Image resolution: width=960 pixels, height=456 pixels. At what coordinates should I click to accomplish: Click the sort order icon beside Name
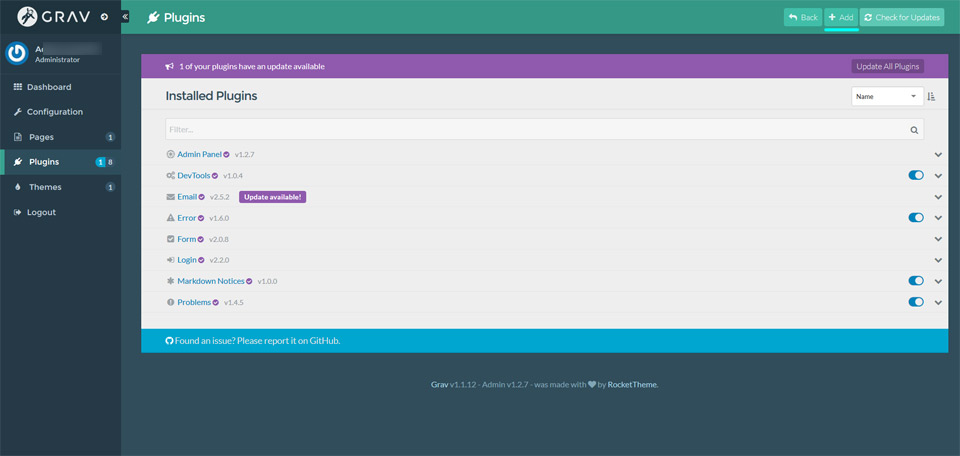point(931,96)
